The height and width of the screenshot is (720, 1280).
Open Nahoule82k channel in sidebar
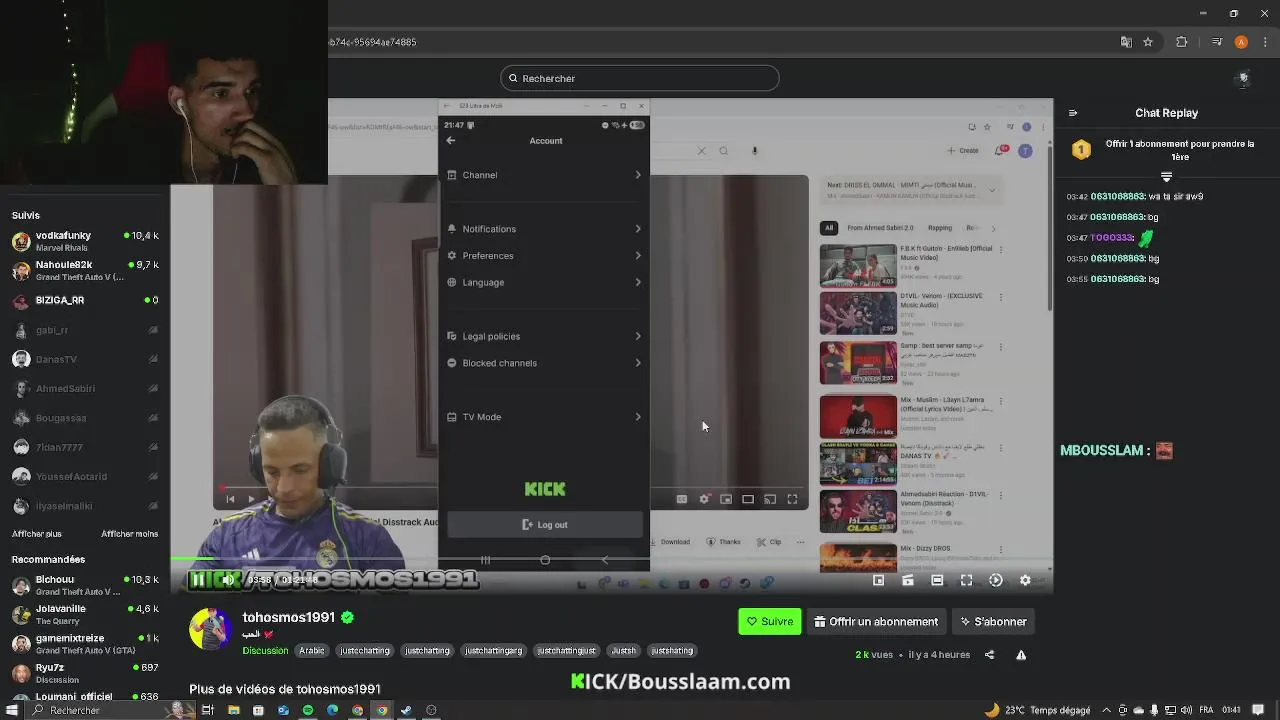tap(84, 270)
